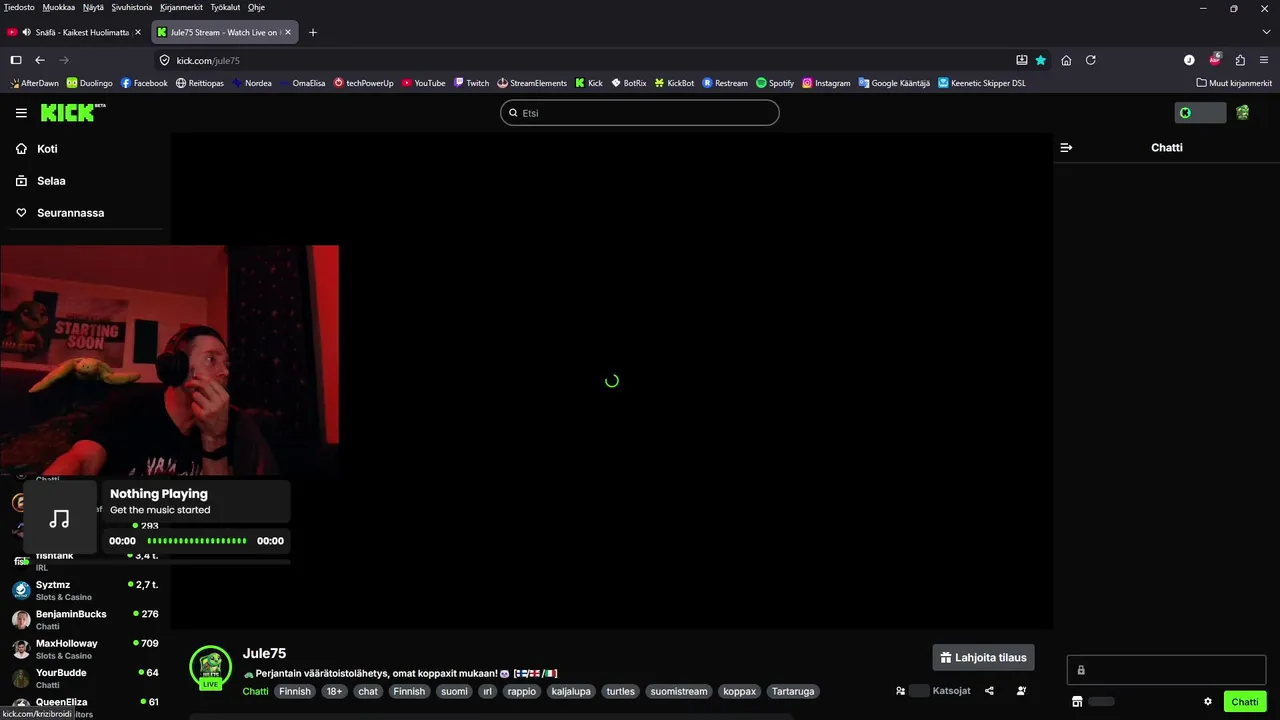Screen dimensions: 1280x720
Task: Open the list all tabs dropdown arrow
Action: point(1266,32)
